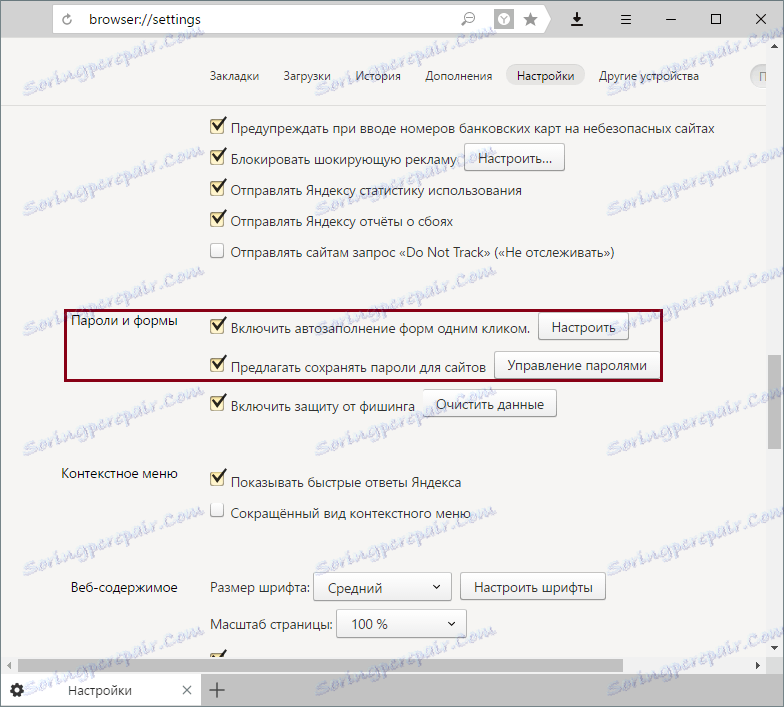Switch to the Закладки tab

234,76
